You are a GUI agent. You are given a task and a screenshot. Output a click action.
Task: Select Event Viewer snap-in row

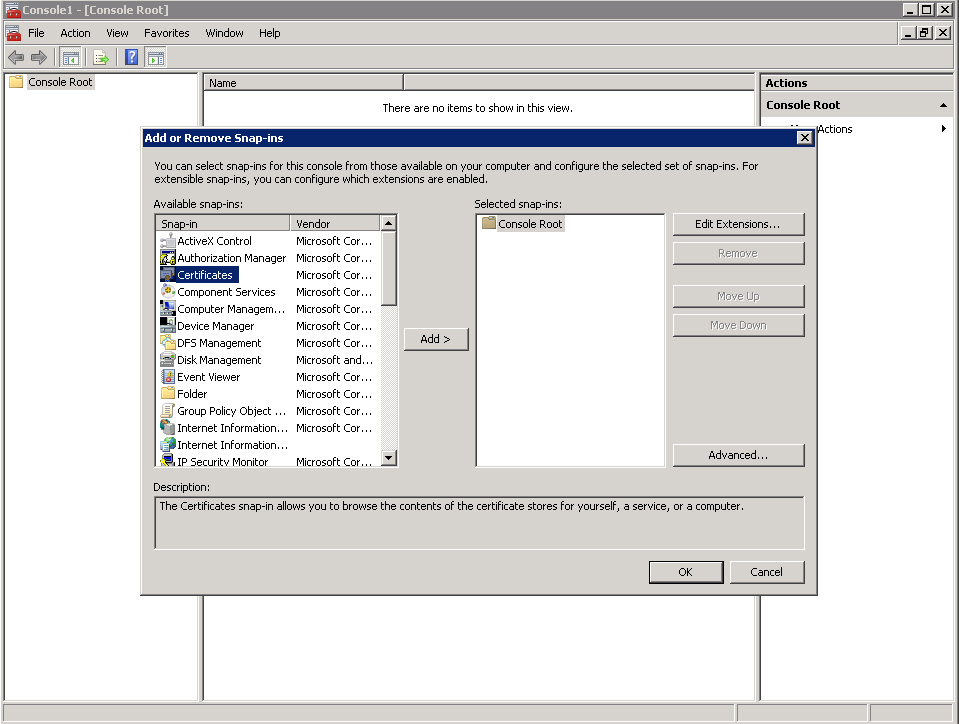click(x=266, y=377)
